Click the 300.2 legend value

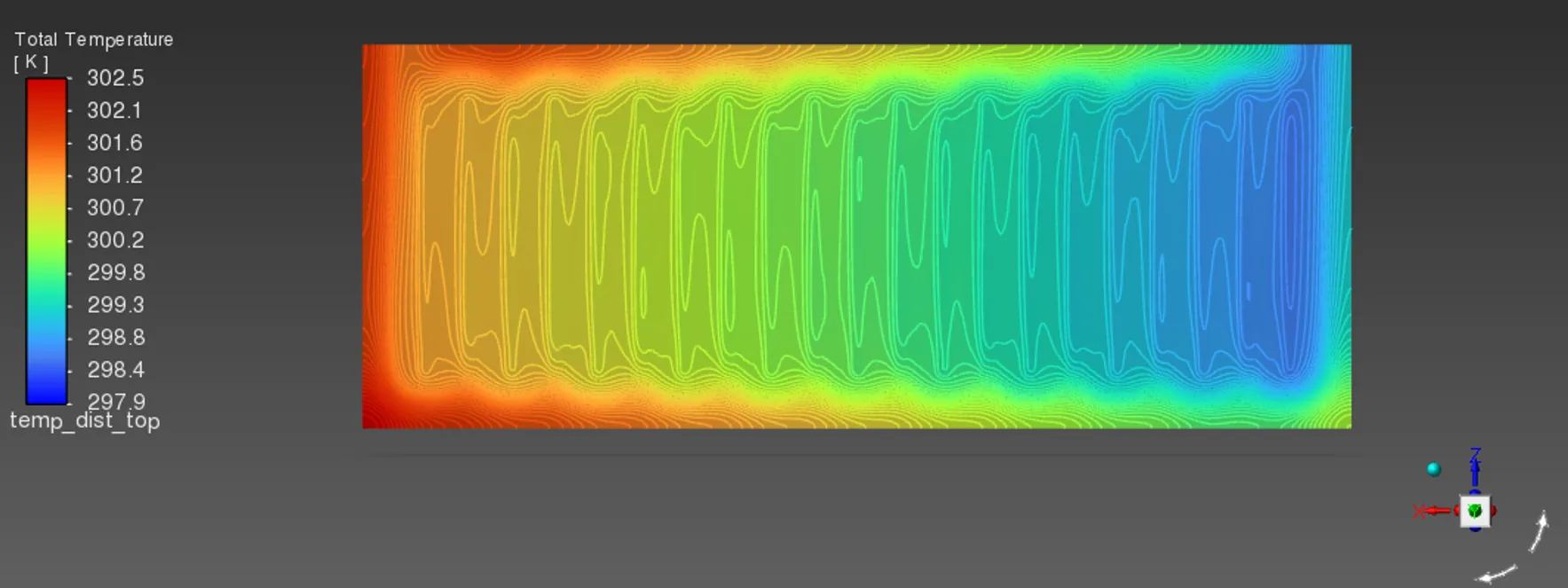[115, 239]
